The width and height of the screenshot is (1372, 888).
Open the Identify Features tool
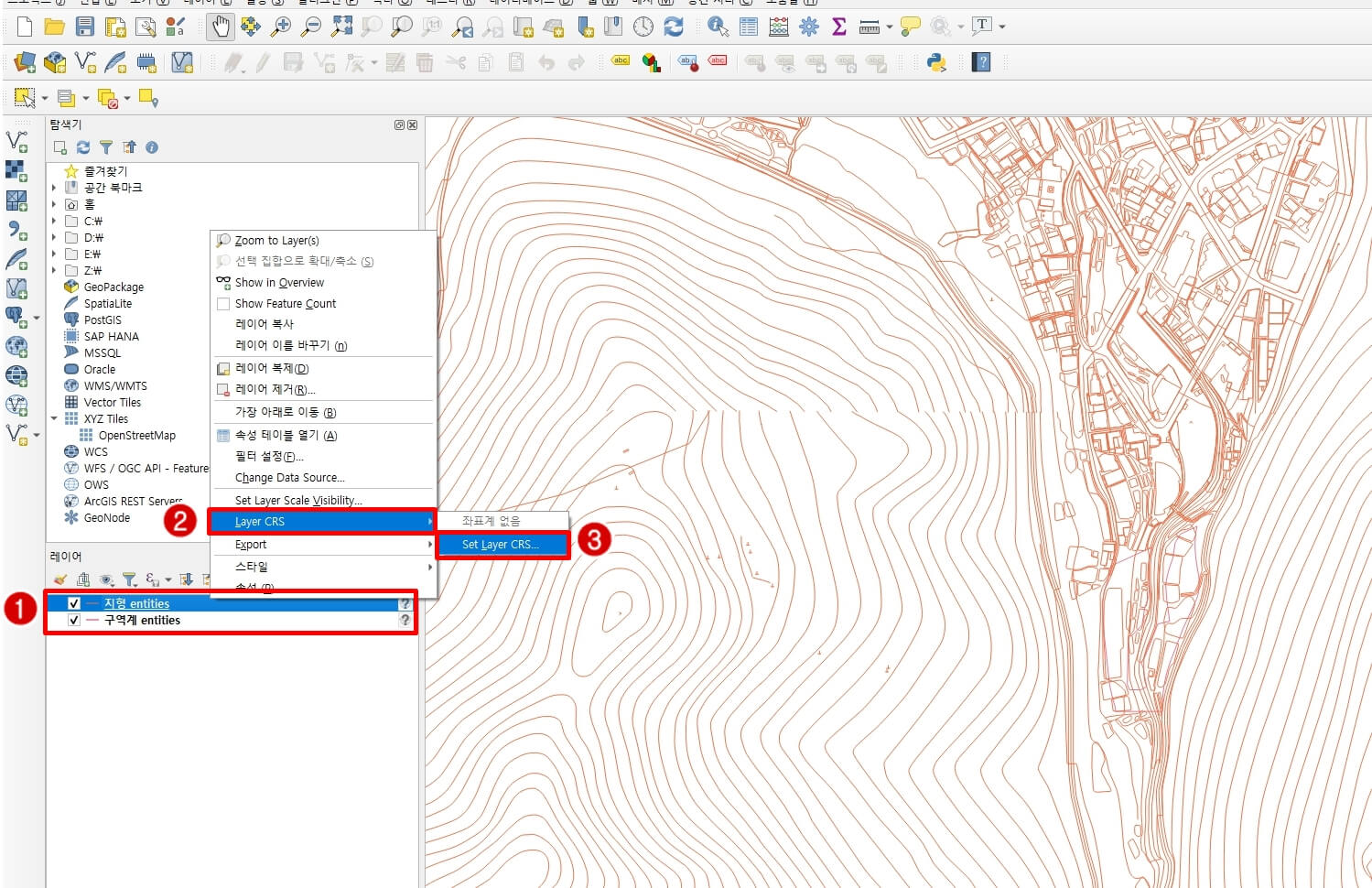click(x=718, y=27)
